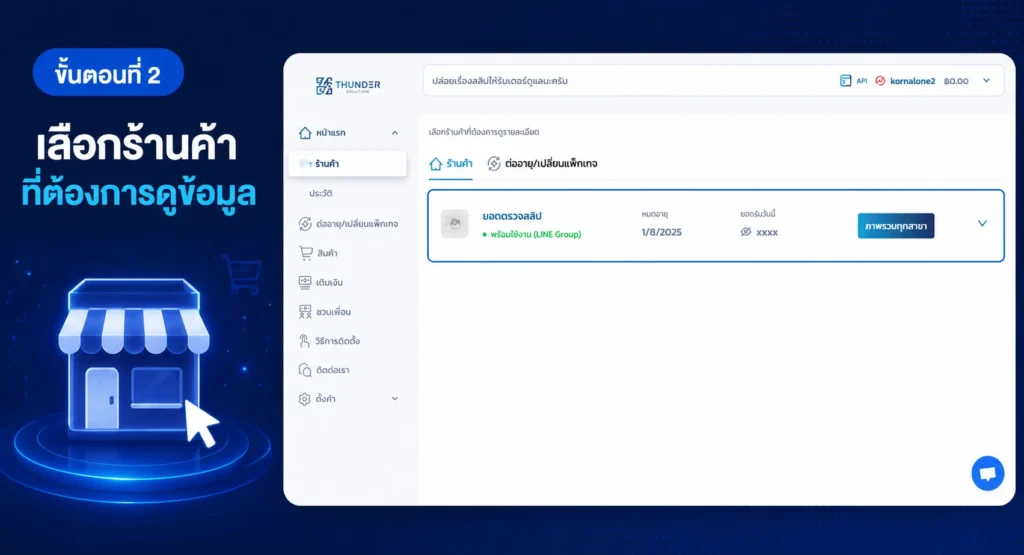Click the สินค้า shopping cart icon
1024x555 pixels.
point(305,253)
